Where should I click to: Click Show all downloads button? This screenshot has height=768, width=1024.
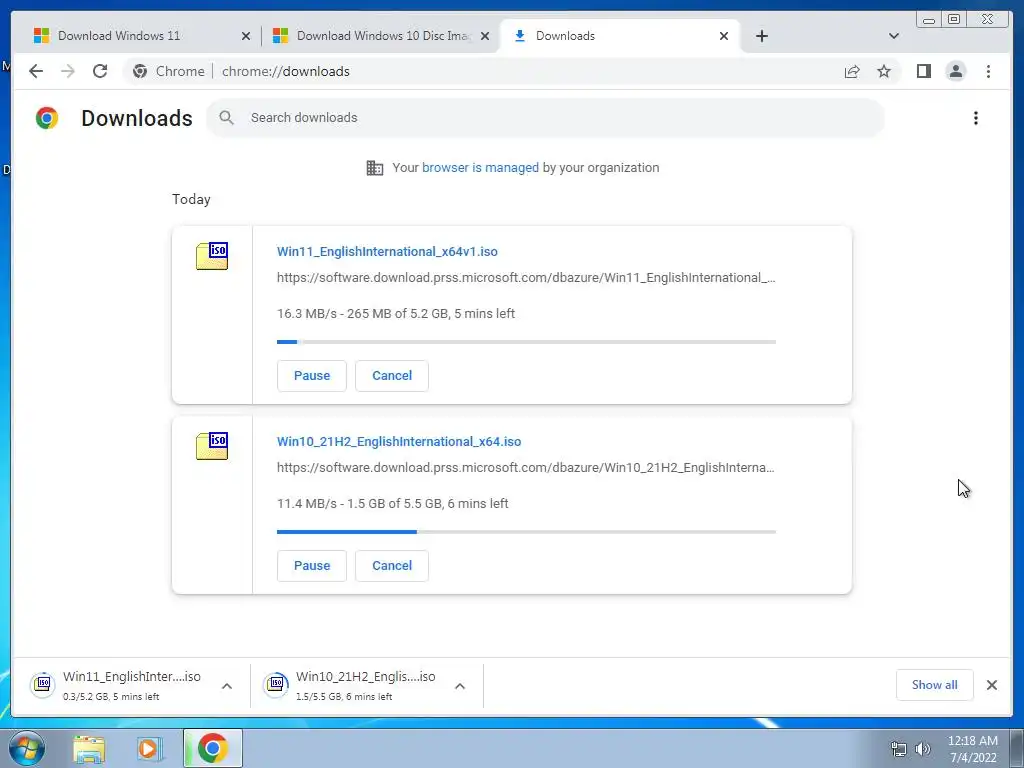[x=935, y=685]
